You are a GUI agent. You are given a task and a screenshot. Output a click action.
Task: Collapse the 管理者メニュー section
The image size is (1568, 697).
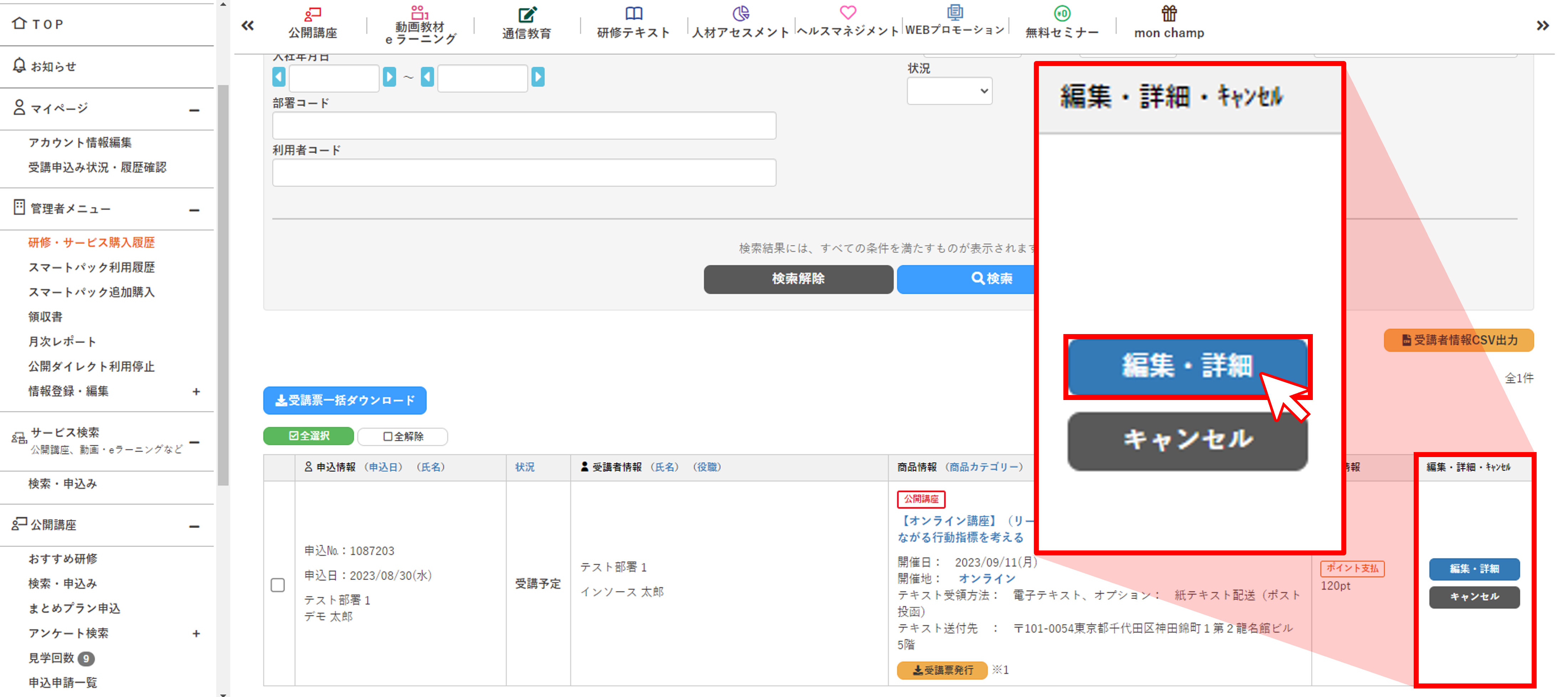point(194,210)
